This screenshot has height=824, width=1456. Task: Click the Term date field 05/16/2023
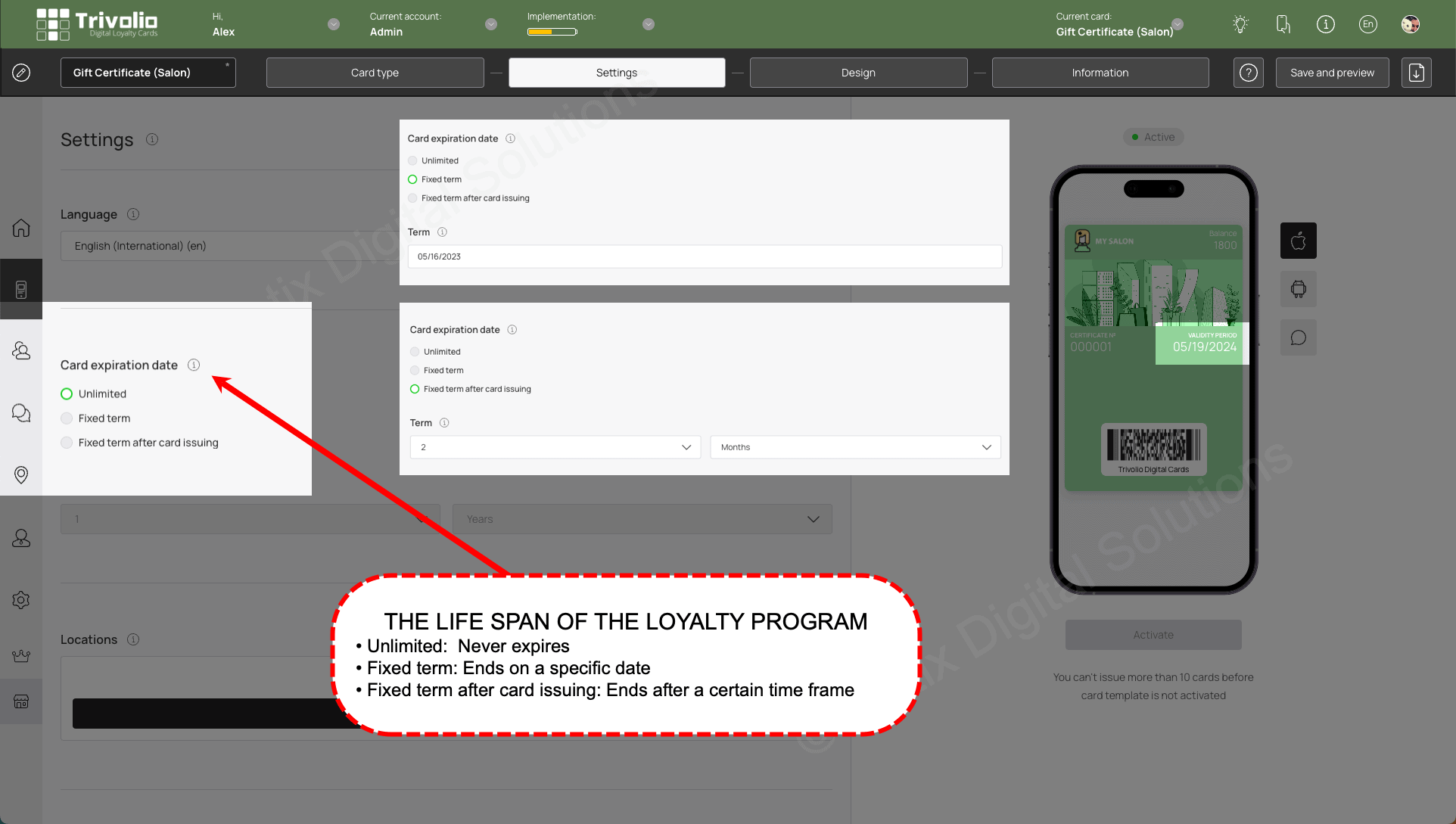click(705, 257)
